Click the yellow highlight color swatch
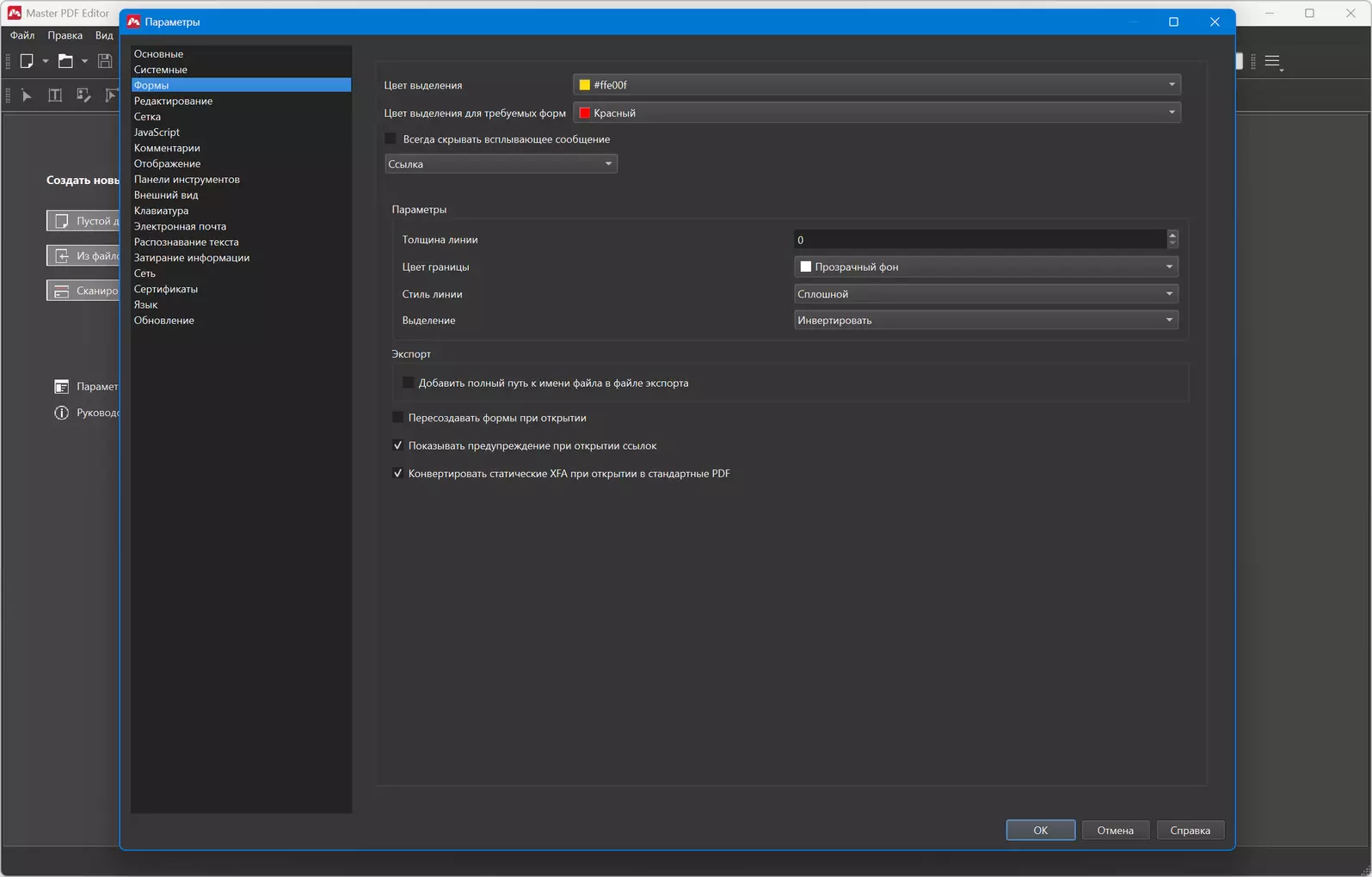The height and width of the screenshot is (877, 1372). (x=585, y=85)
